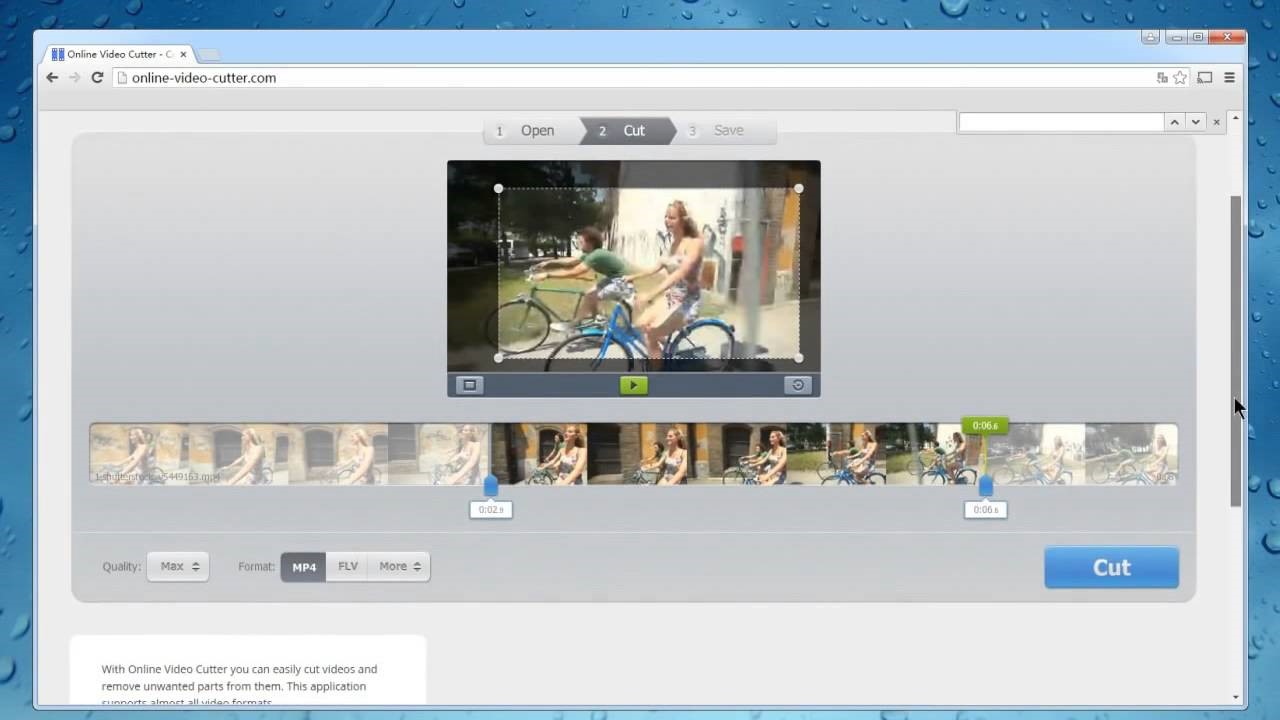Open the More formats dropdown
Viewport: 1280px width, 720px height.
(x=400, y=566)
